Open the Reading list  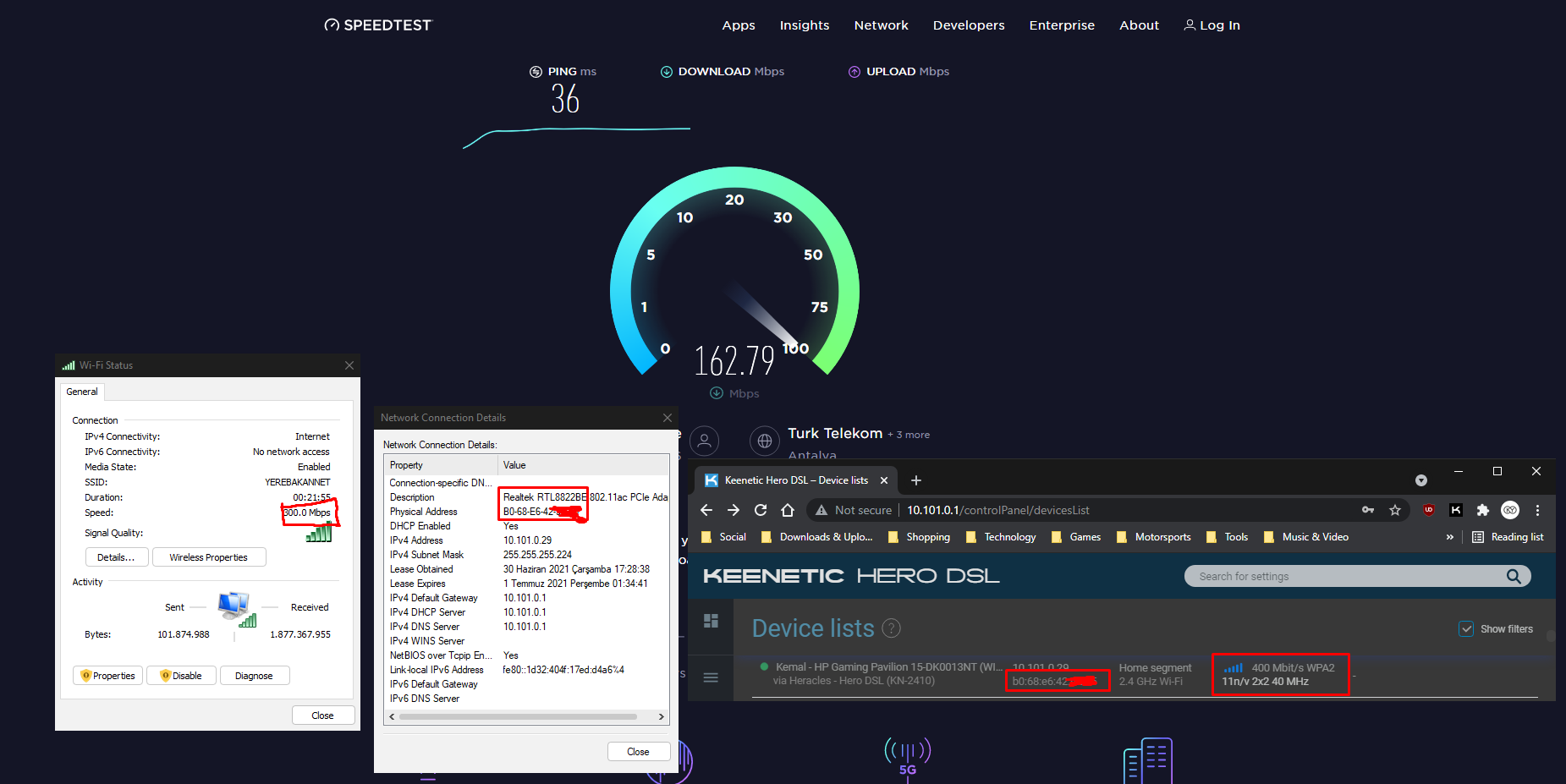1508,537
